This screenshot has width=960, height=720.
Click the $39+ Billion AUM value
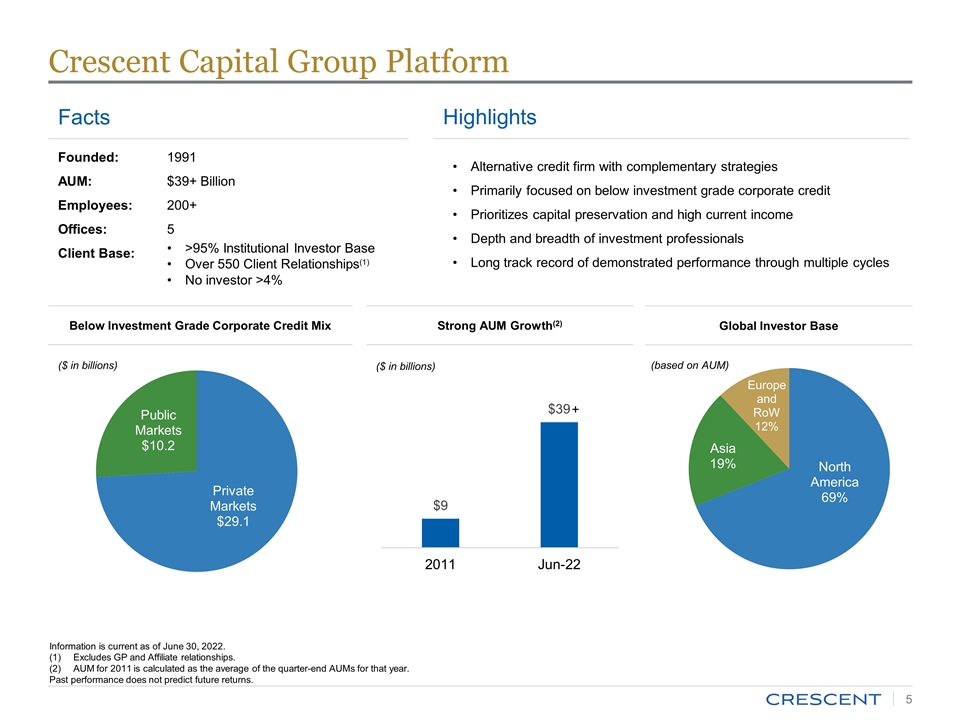pyautogui.click(x=201, y=181)
